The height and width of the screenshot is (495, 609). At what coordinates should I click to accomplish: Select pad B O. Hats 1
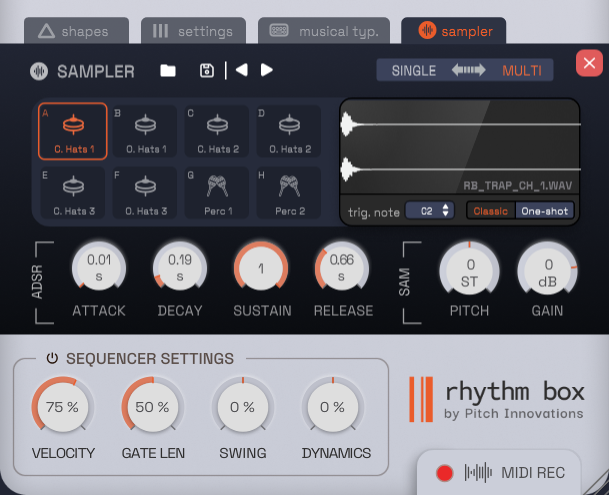[145, 131]
